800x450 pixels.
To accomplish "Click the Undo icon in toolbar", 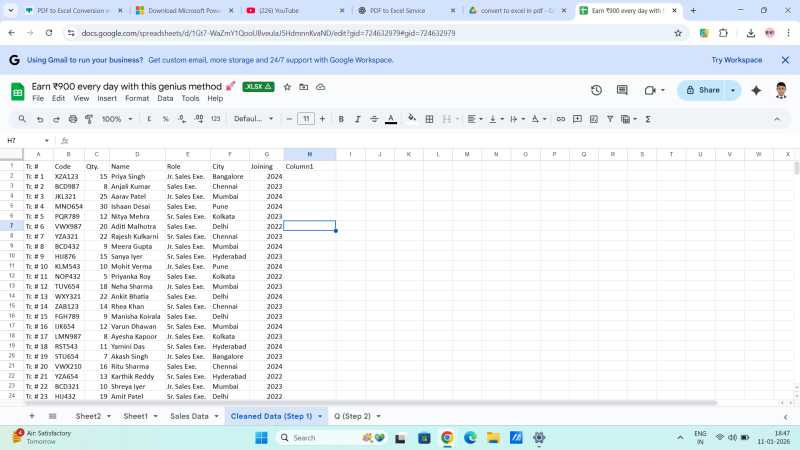I will (x=40, y=119).
